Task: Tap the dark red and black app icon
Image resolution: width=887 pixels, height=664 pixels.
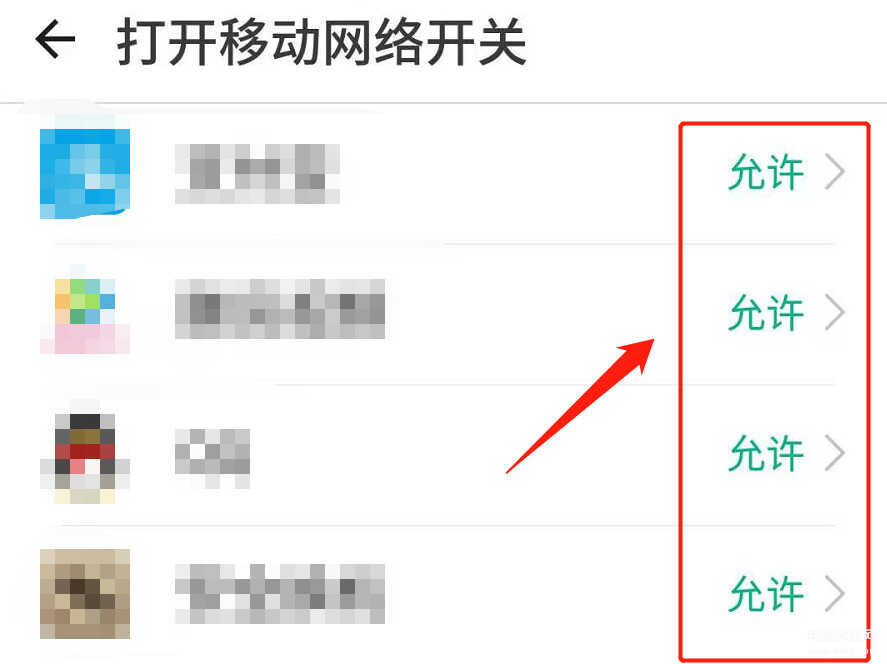Action: tap(85, 458)
